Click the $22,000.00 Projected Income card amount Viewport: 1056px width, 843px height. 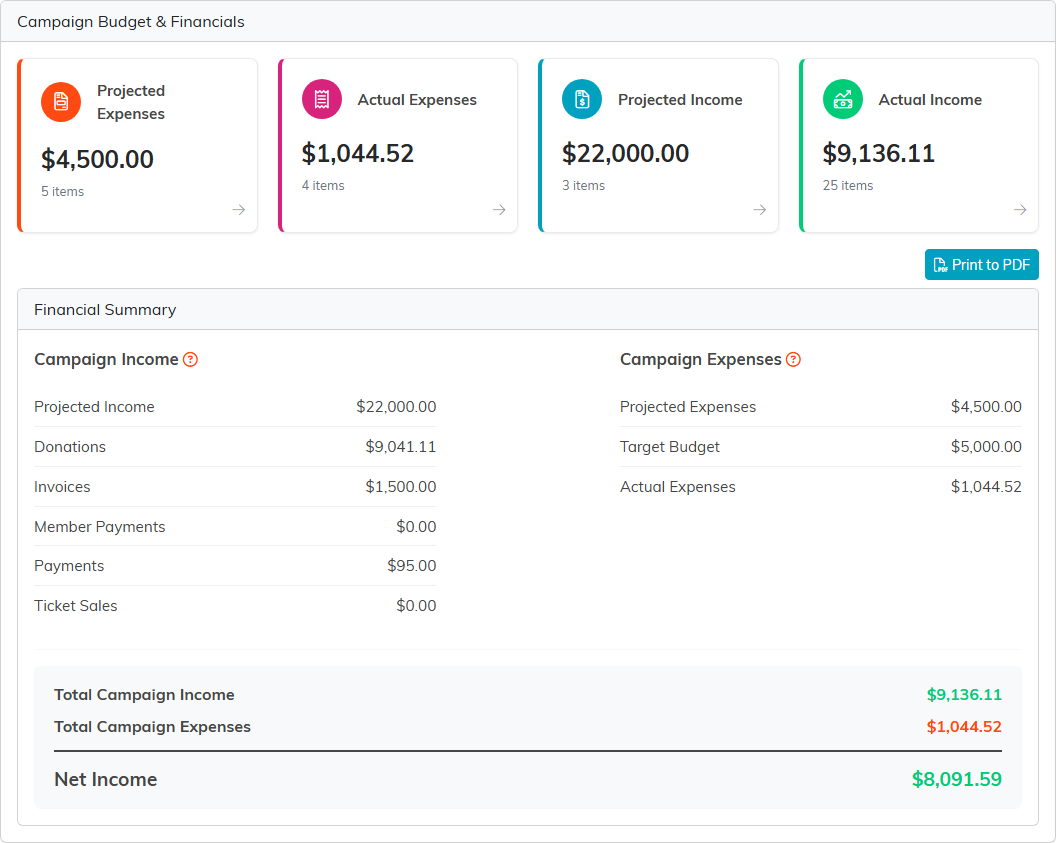(626, 154)
